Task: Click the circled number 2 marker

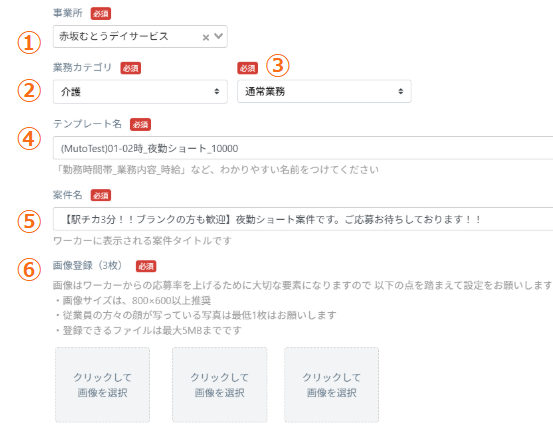Action: [29, 91]
